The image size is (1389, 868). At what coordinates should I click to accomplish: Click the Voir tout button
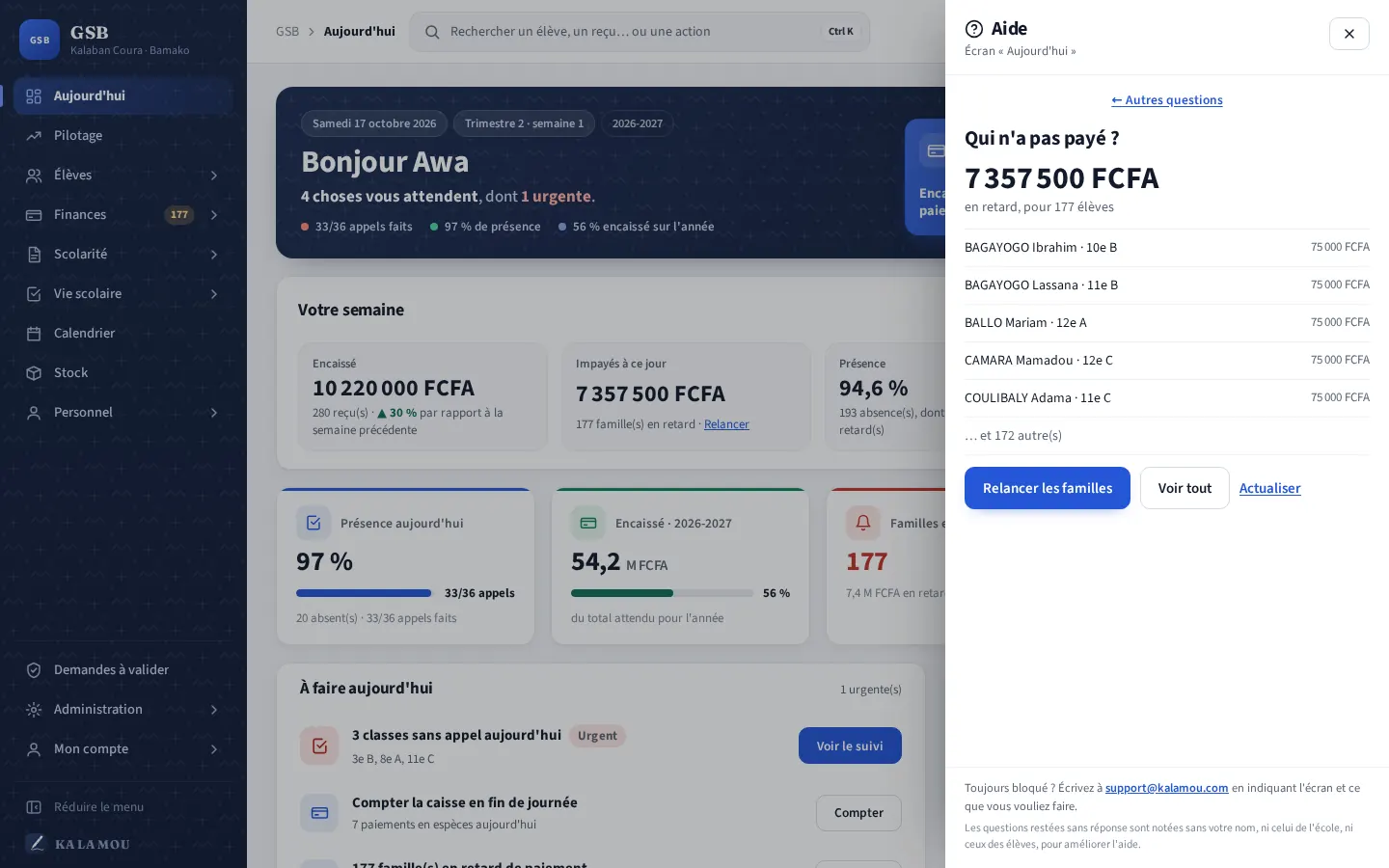[x=1185, y=488]
